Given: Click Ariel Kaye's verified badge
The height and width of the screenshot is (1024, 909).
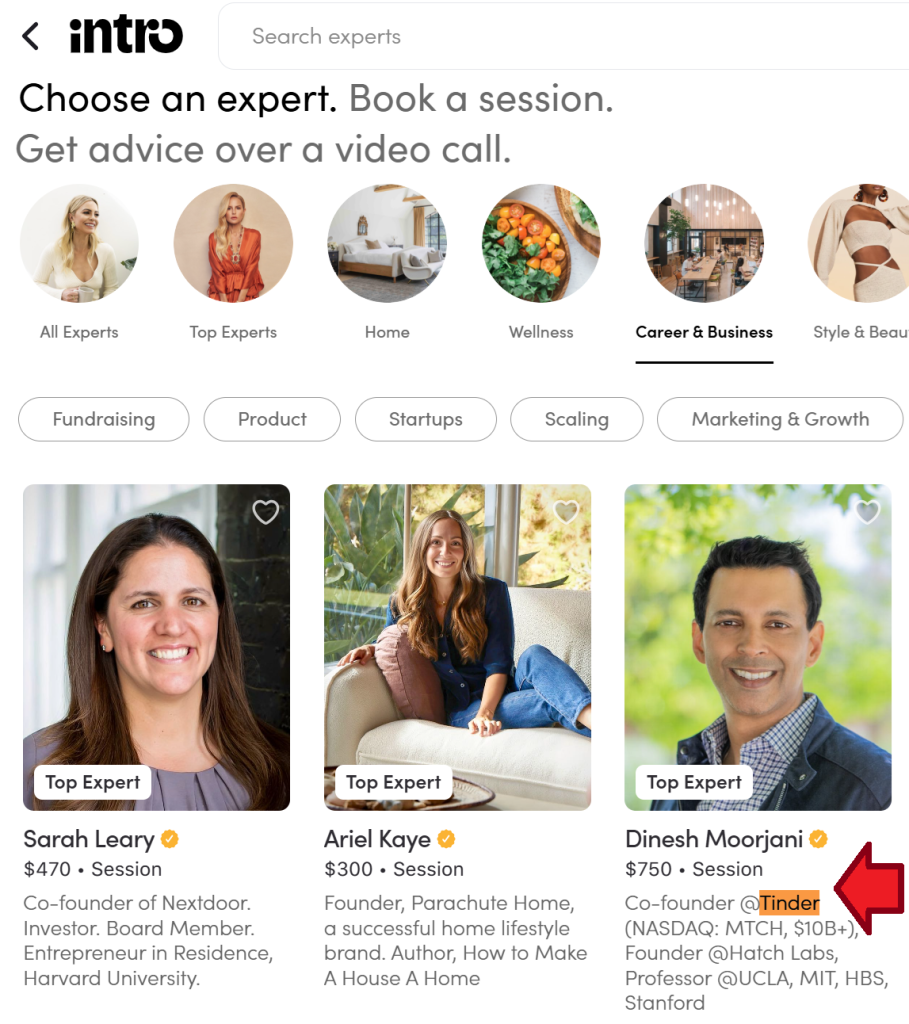Looking at the screenshot, I should 446,839.
